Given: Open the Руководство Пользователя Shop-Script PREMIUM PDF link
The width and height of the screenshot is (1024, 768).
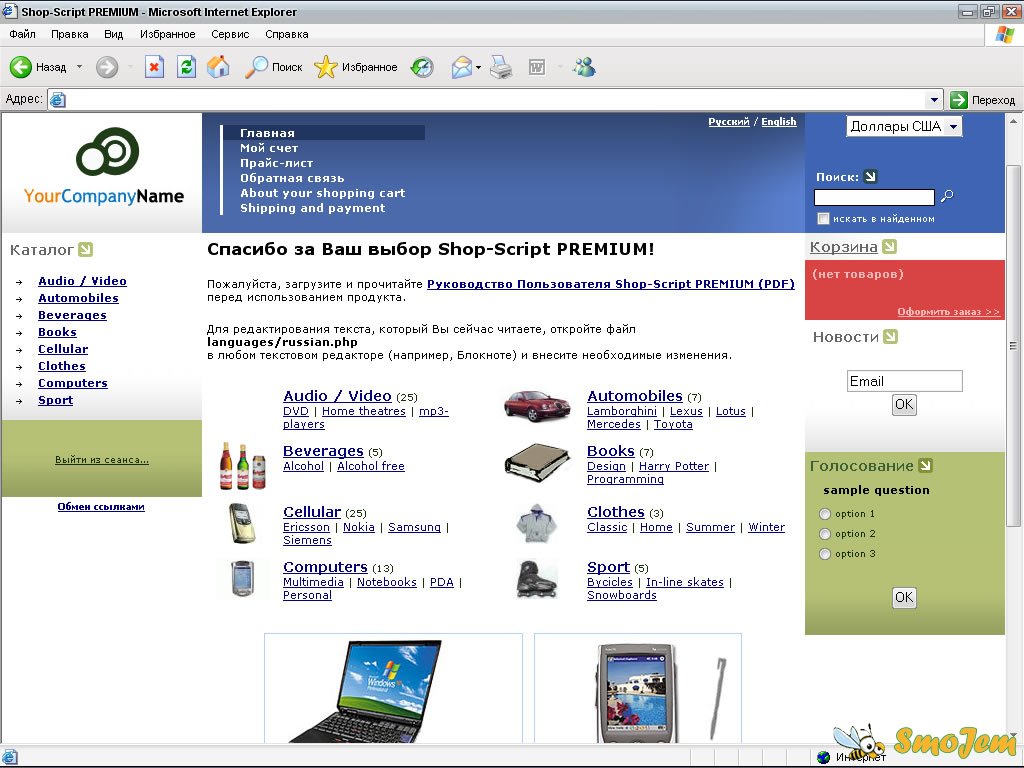Looking at the screenshot, I should (x=611, y=284).
